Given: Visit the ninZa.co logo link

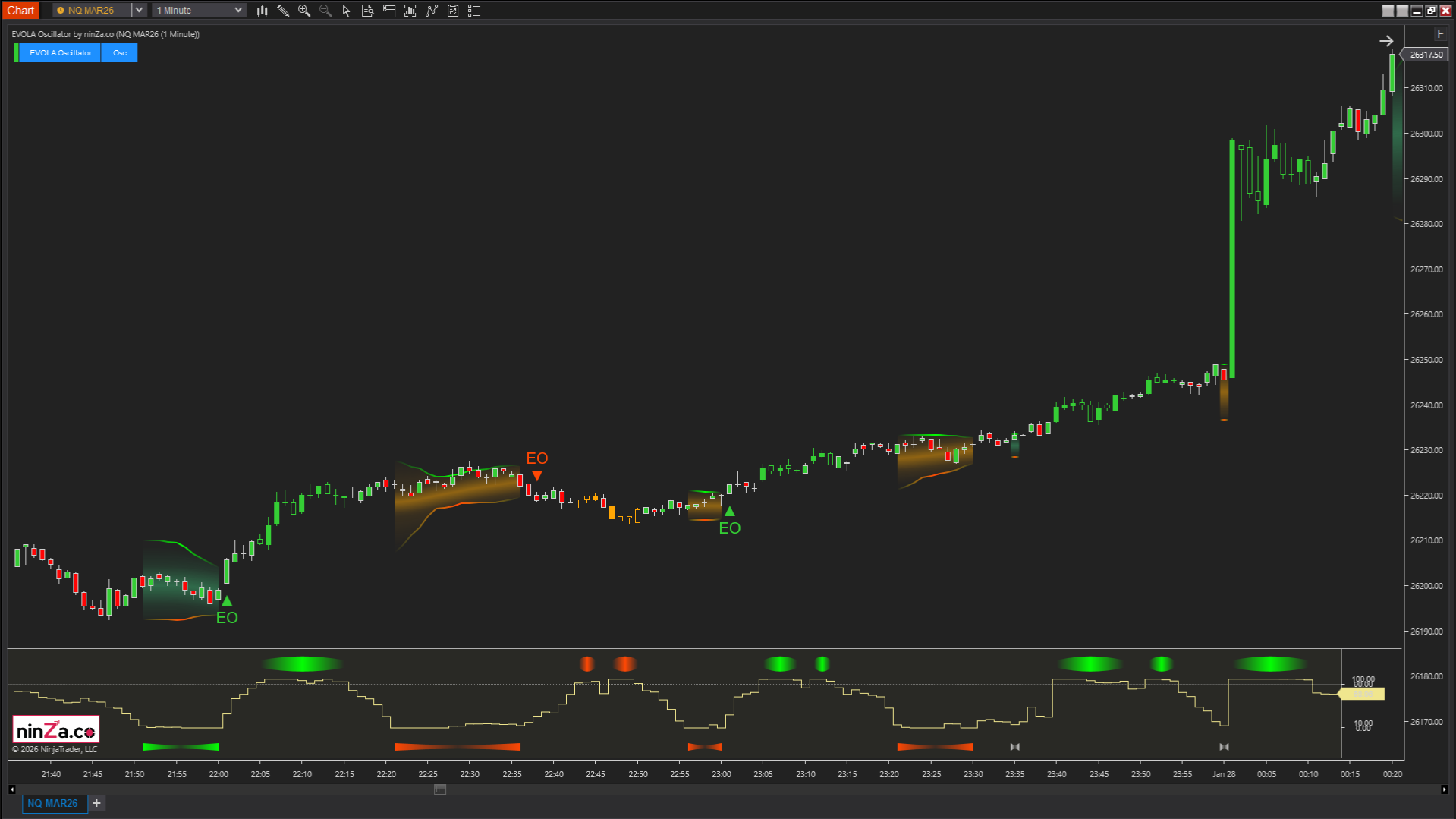Looking at the screenshot, I should pos(55,728).
